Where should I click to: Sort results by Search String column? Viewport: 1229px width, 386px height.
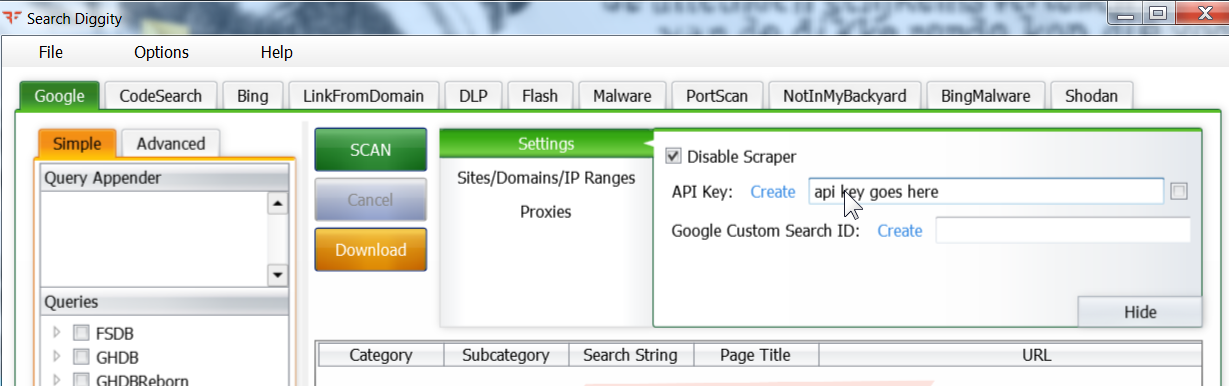(x=630, y=355)
